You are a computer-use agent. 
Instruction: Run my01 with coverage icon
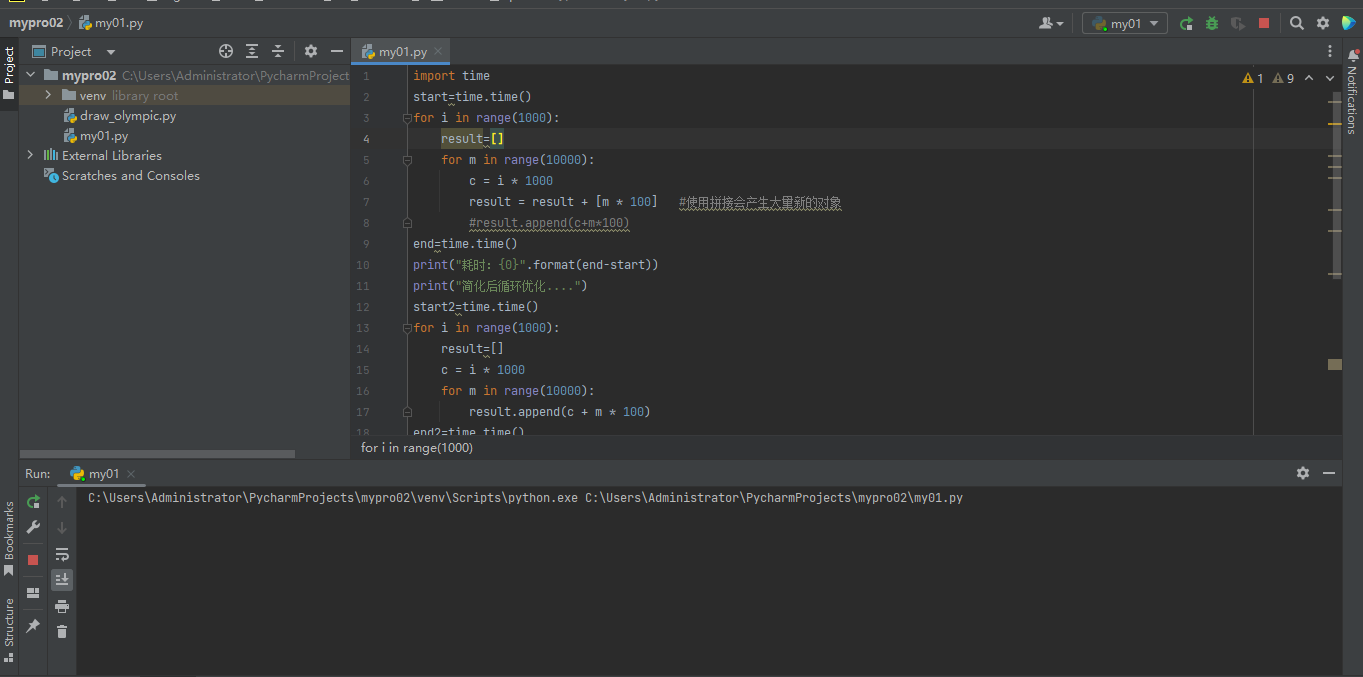click(1238, 23)
